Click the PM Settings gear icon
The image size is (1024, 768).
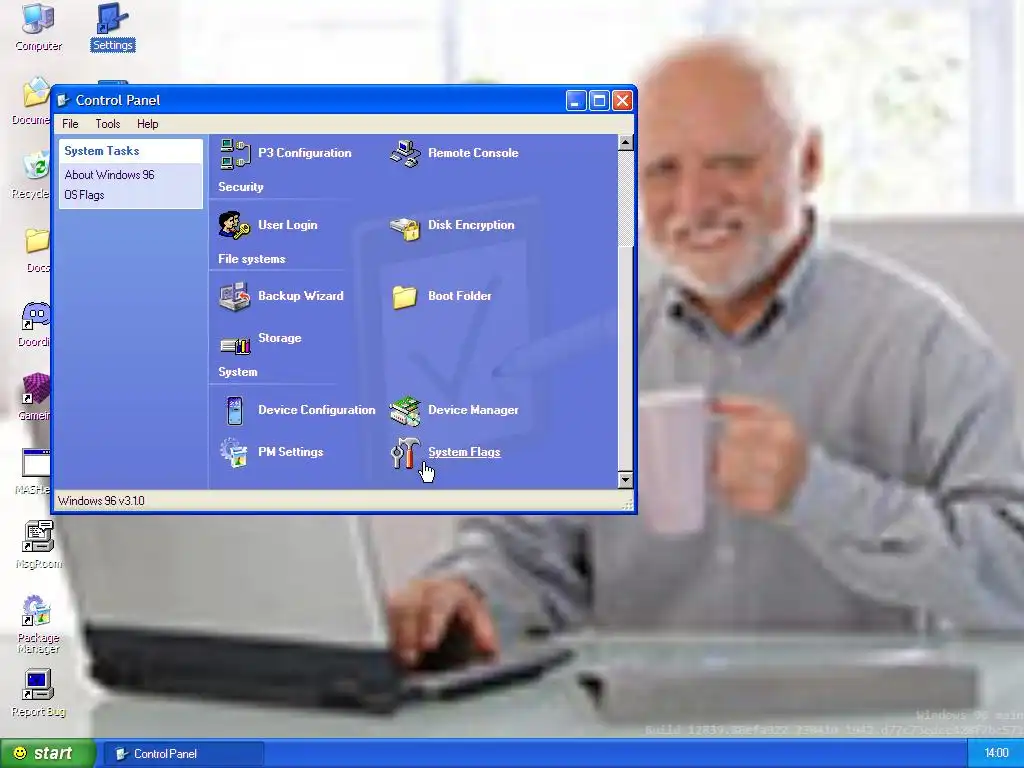point(234,453)
